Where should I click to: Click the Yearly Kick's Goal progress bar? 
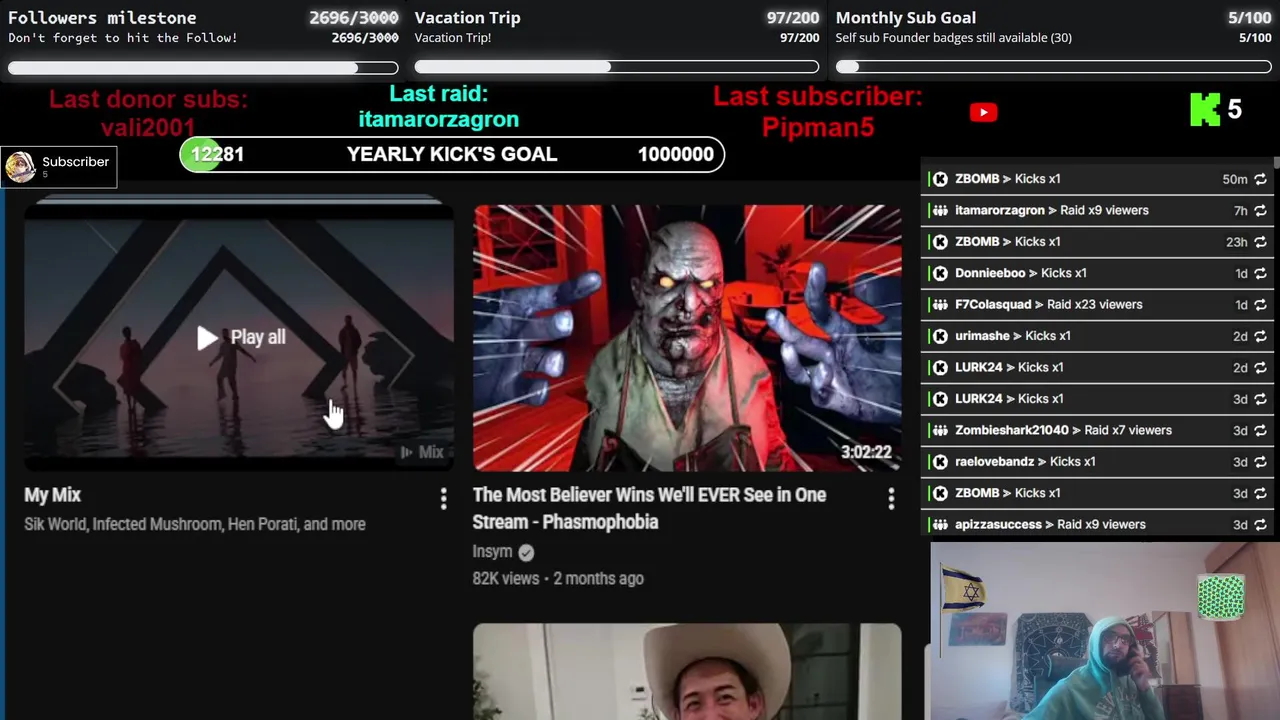pyautogui.click(x=452, y=154)
